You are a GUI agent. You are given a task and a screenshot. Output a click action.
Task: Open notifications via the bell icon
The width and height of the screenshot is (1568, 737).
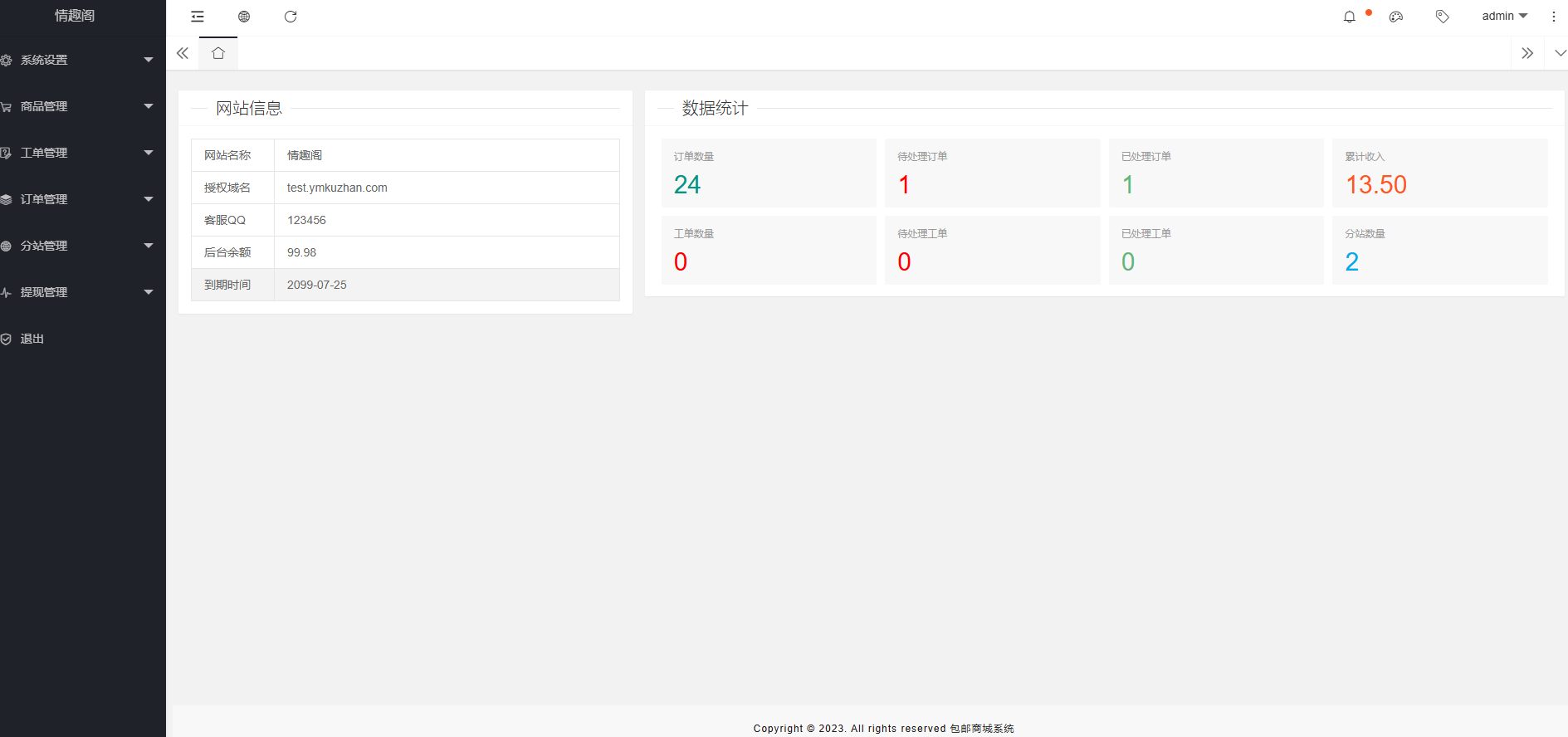(1350, 17)
